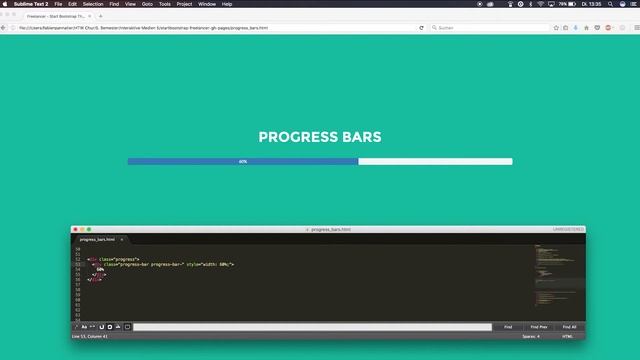Click the Bluetooth status icon
The image size is (640, 360).
tap(531, 4)
